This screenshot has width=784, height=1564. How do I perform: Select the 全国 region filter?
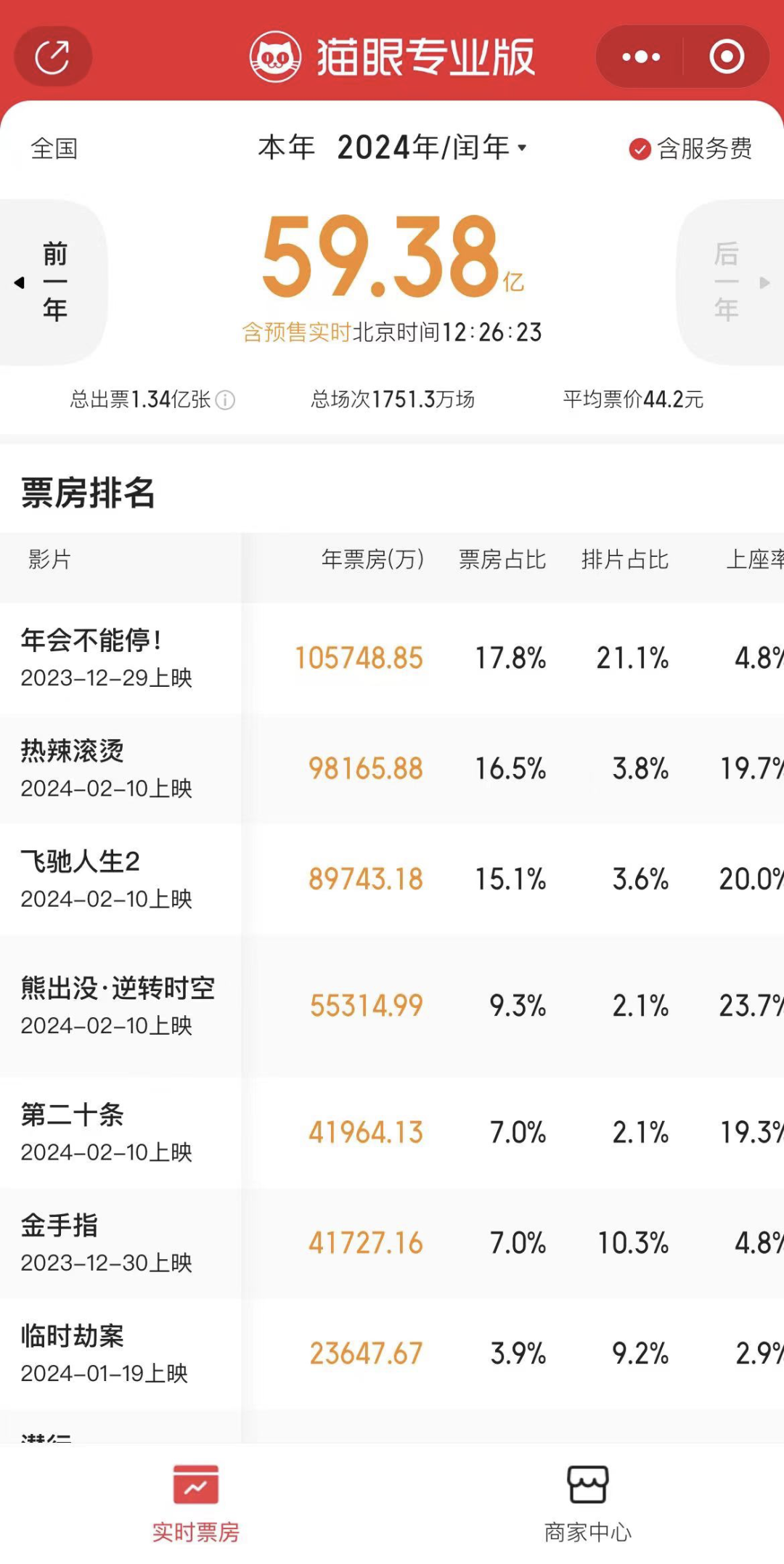[x=54, y=149]
